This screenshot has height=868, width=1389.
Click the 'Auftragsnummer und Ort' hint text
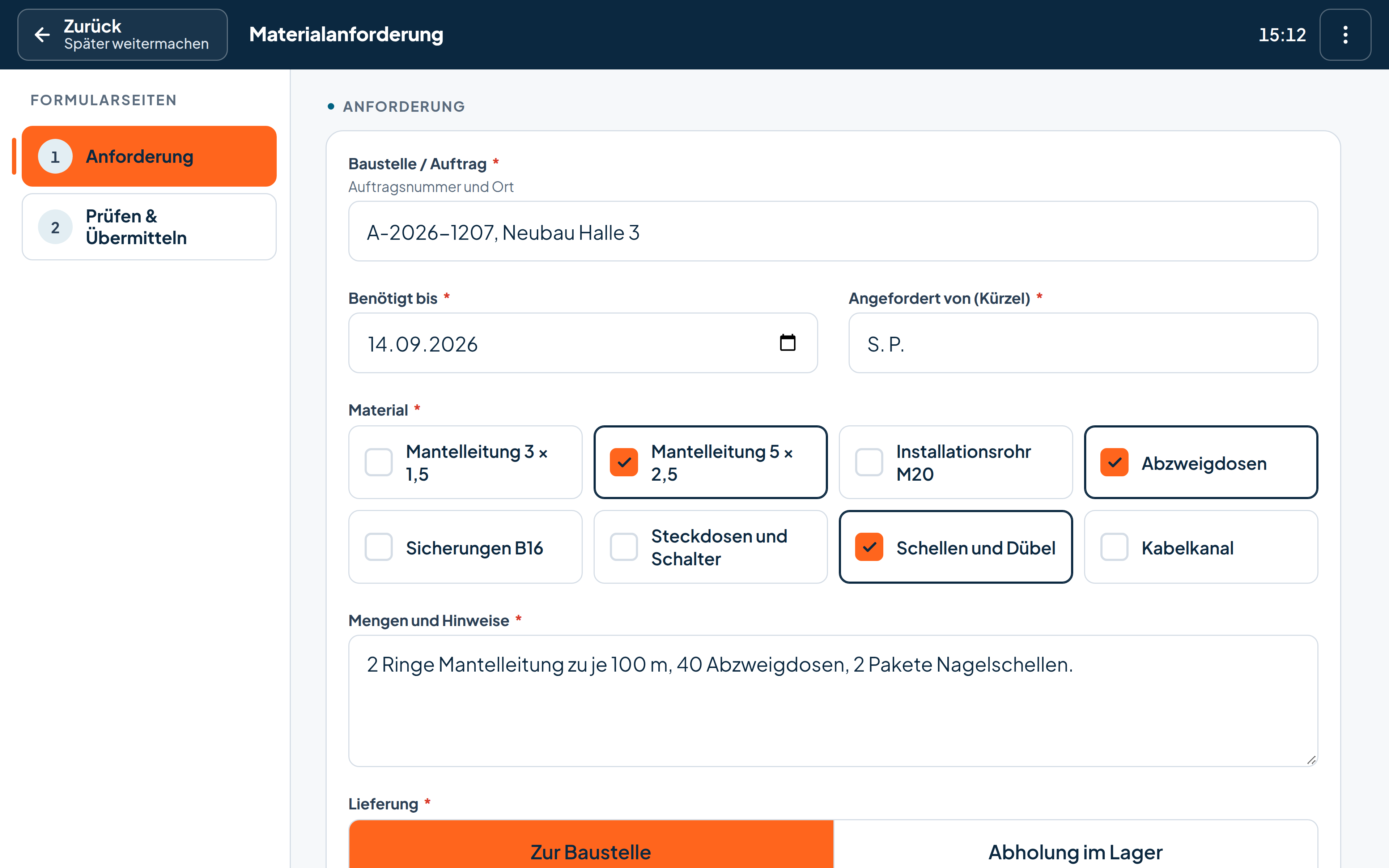click(x=431, y=187)
